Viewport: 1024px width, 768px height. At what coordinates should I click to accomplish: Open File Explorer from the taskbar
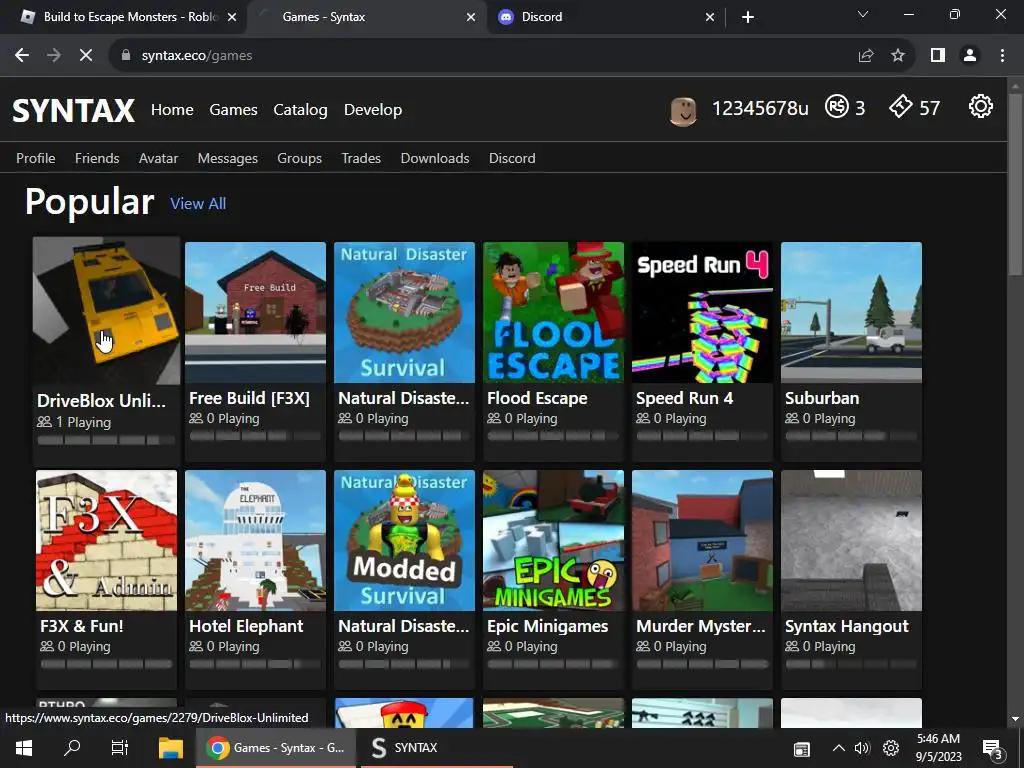(171, 748)
